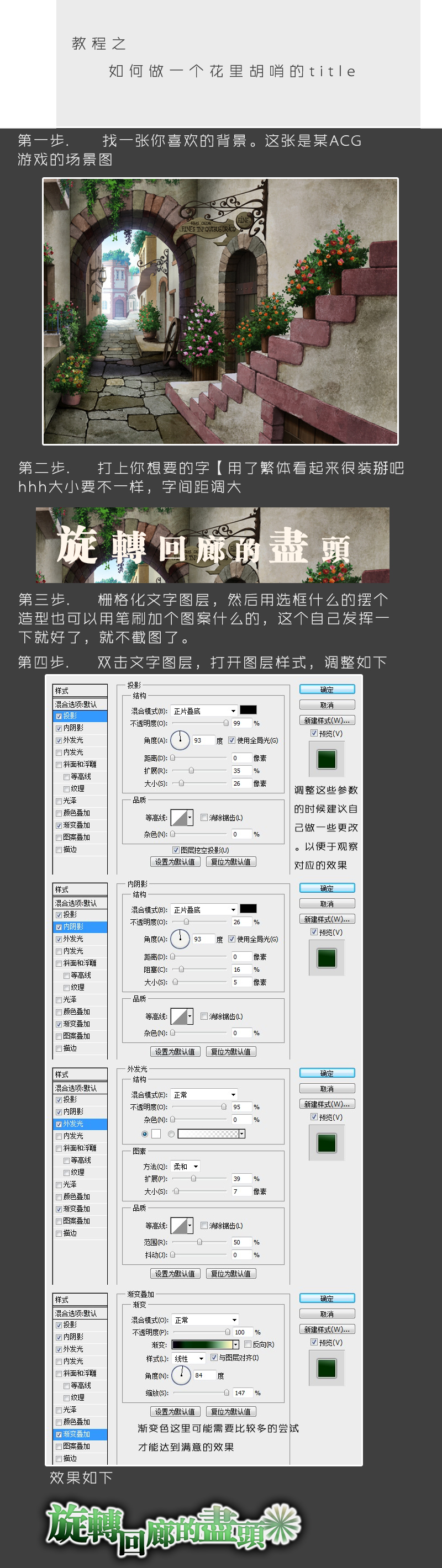442x1568 pixels.
Task: Click 确定 button in 渐变叠加 dialog
Action: pos(327,1299)
